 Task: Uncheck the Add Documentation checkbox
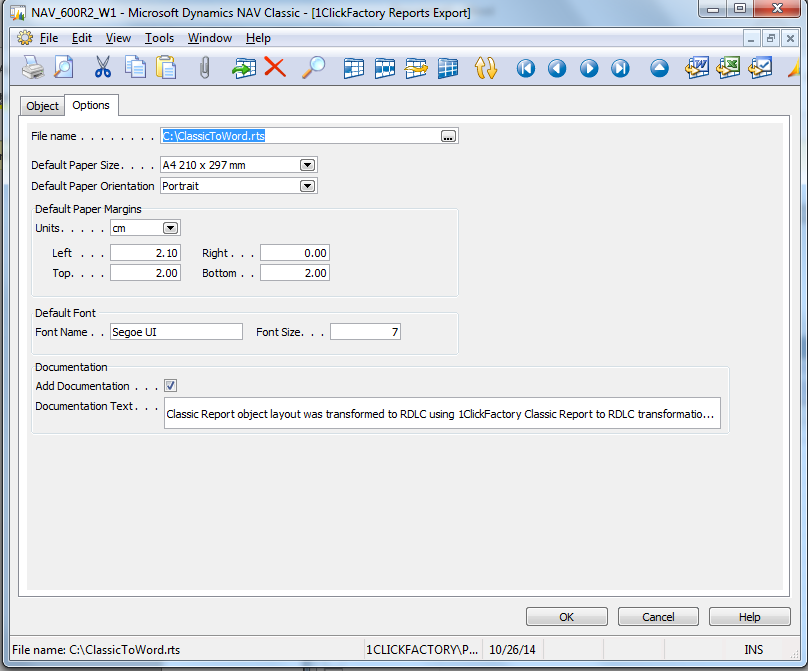[x=171, y=386]
